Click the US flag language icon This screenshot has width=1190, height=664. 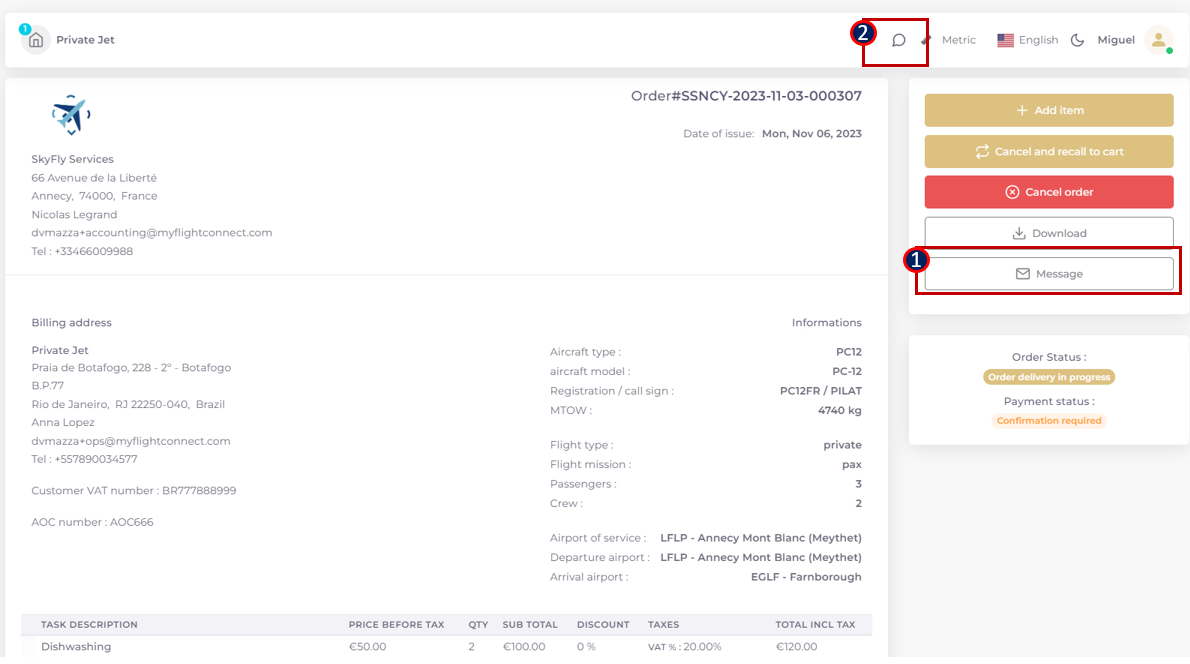click(x=1005, y=41)
